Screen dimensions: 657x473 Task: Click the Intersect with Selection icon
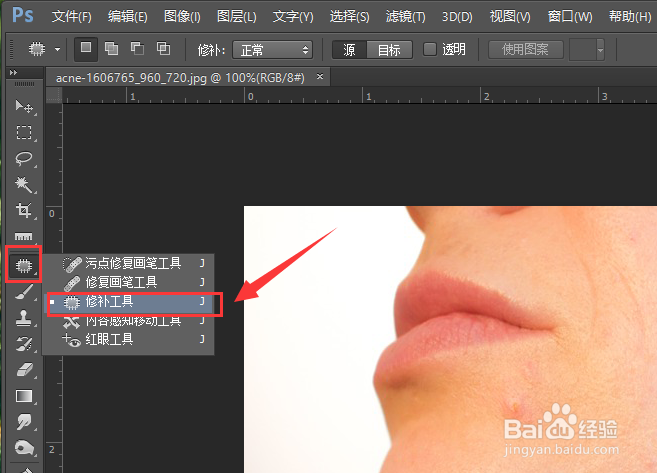pyautogui.click(x=163, y=49)
